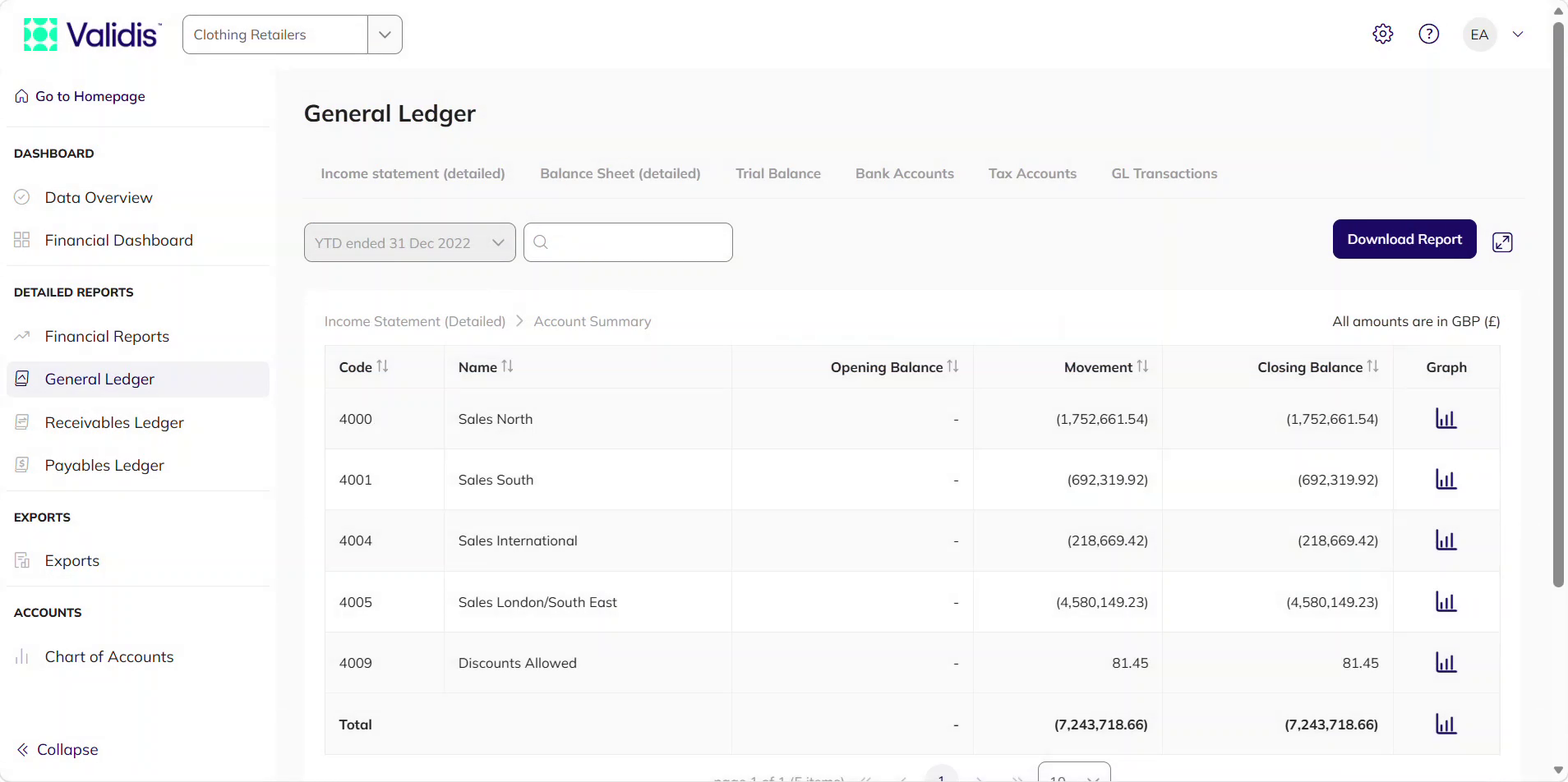Switch to Income statement (detailed) tab
Image resolution: width=1568 pixels, height=782 pixels.
(413, 173)
